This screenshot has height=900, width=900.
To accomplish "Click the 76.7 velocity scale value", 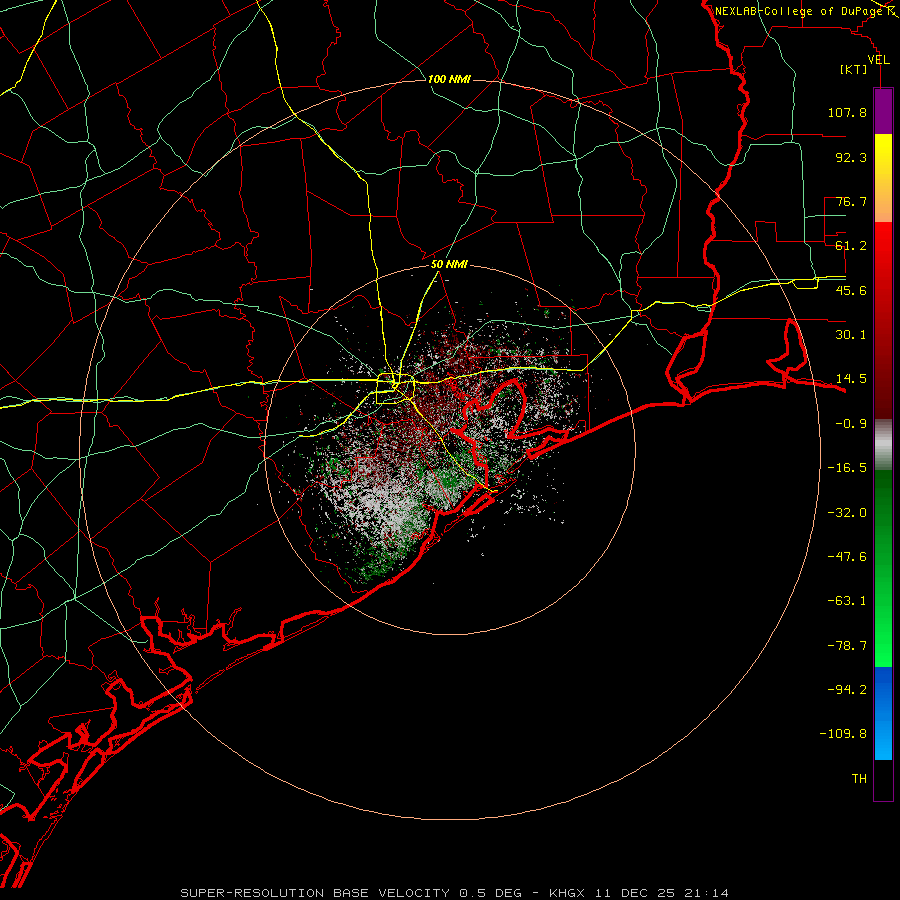I will tap(851, 201).
